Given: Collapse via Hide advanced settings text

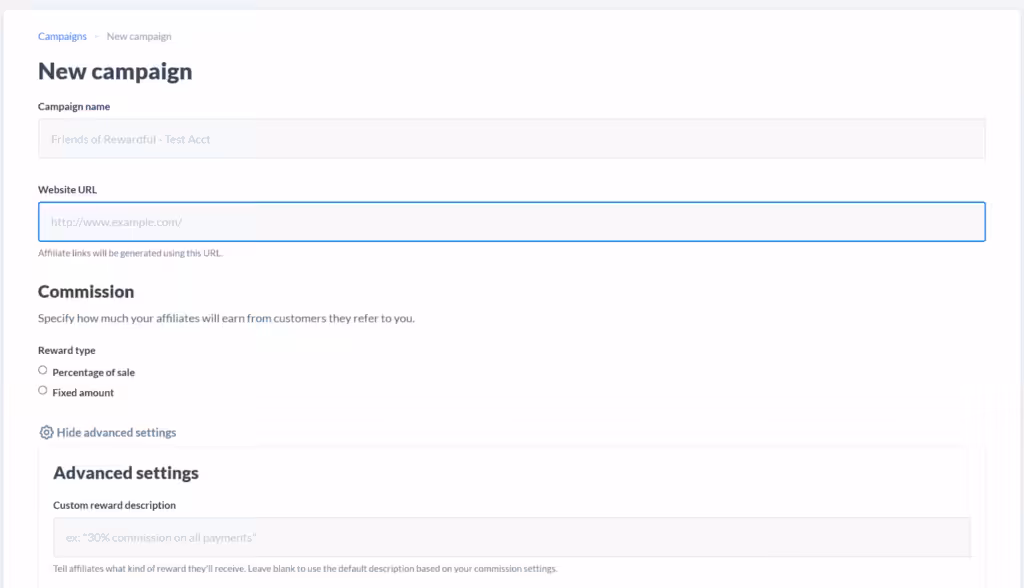Looking at the screenshot, I should click(116, 433).
